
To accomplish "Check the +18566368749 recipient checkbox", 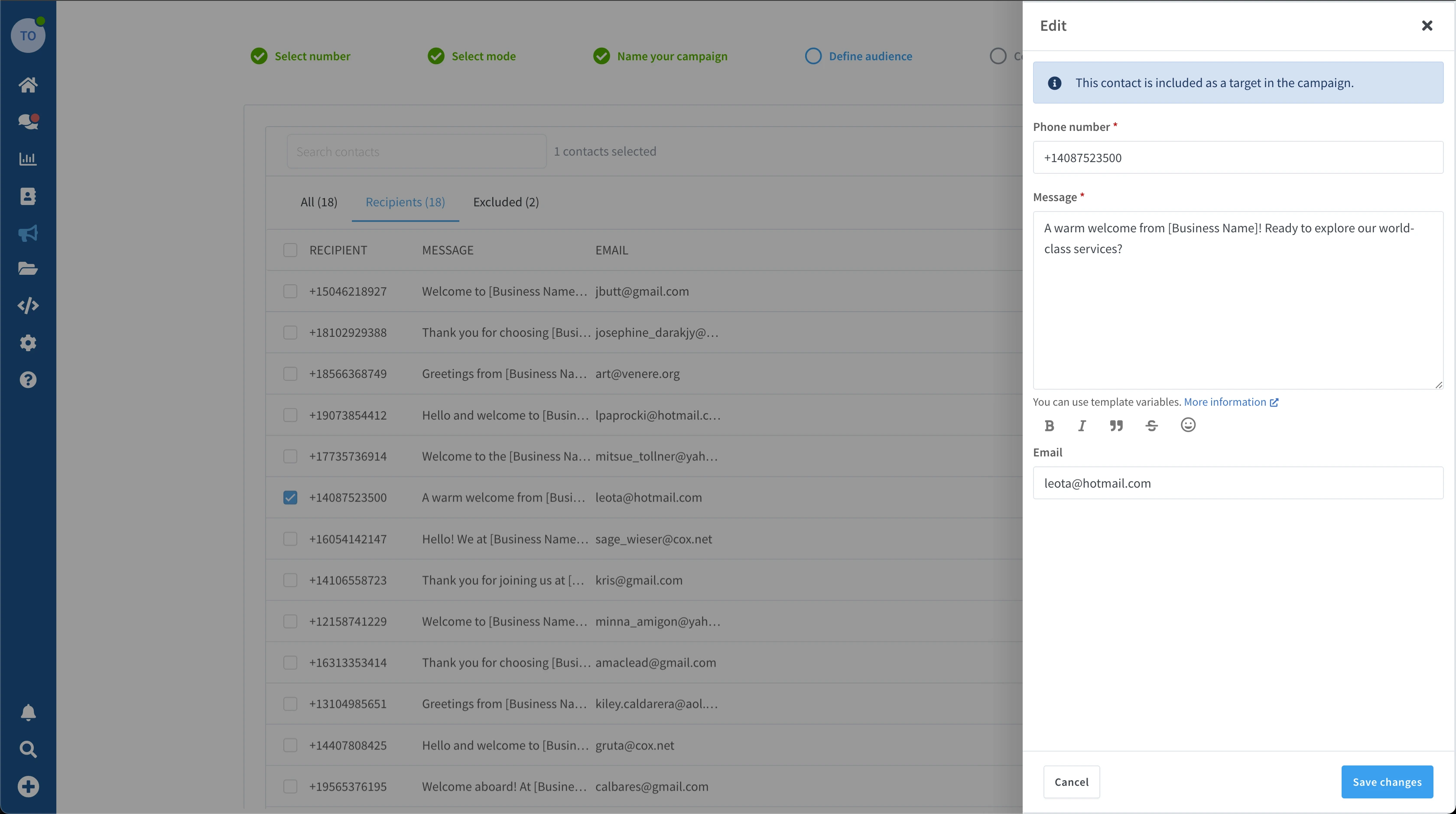I will [290, 374].
